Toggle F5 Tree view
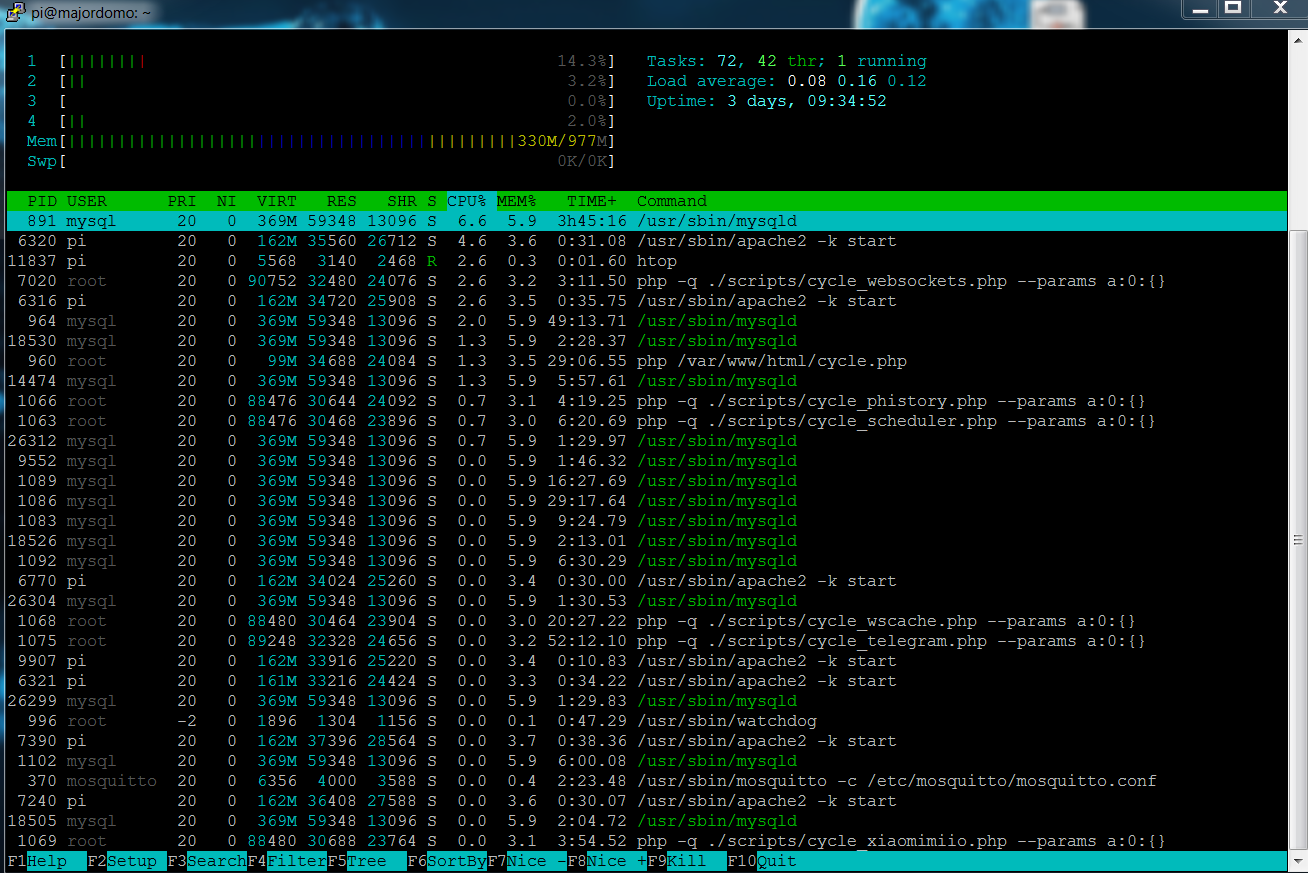 pos(366,861)
